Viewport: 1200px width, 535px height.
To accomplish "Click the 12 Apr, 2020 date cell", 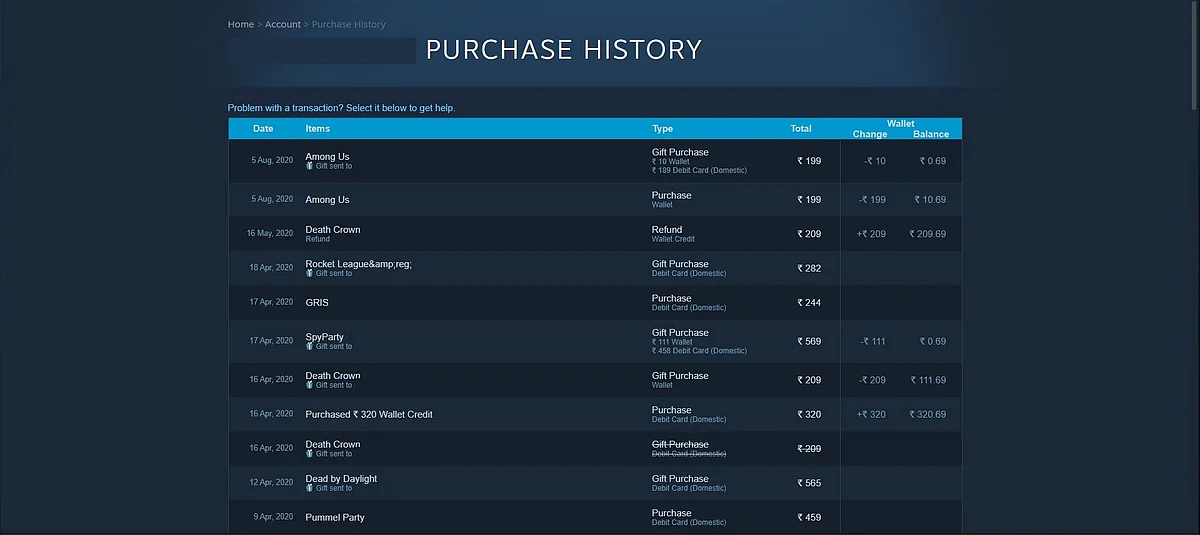I will coord(271,482).
